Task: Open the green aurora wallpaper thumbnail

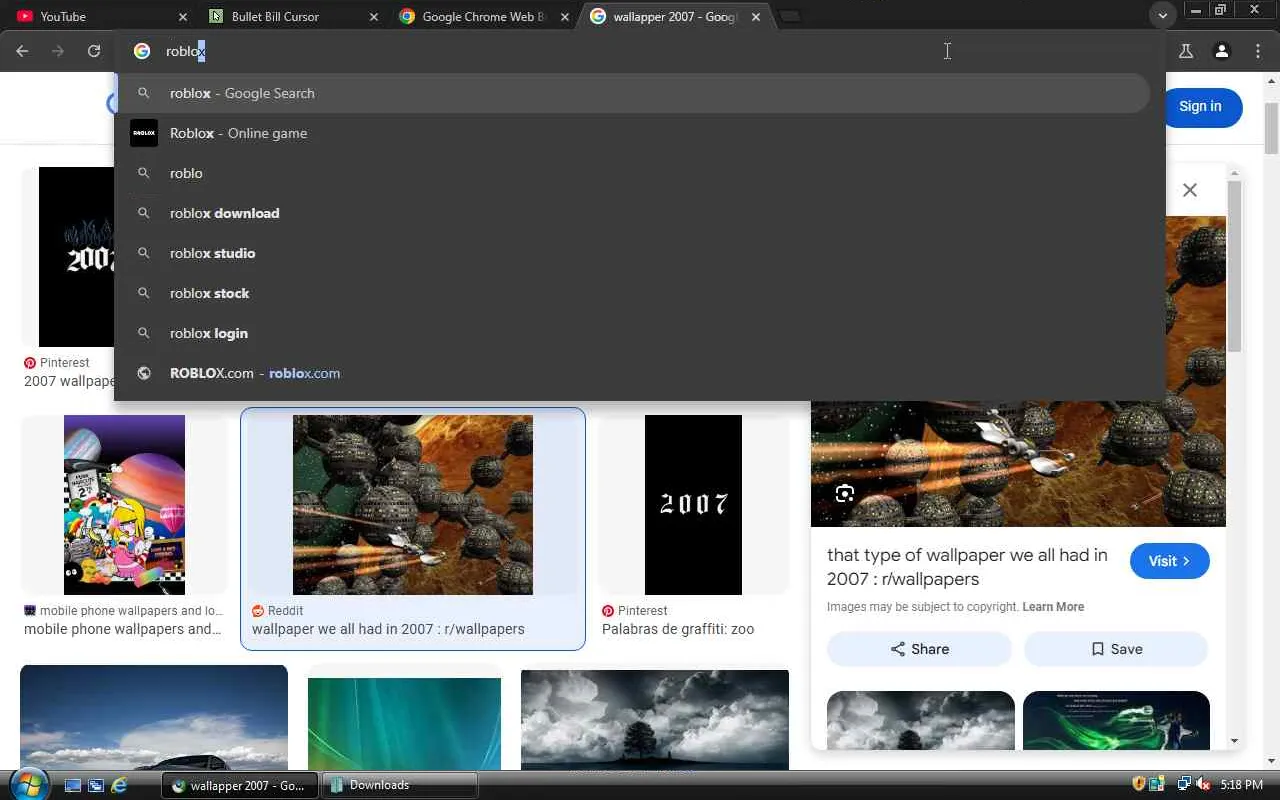Action: click(x=404, y=723)
